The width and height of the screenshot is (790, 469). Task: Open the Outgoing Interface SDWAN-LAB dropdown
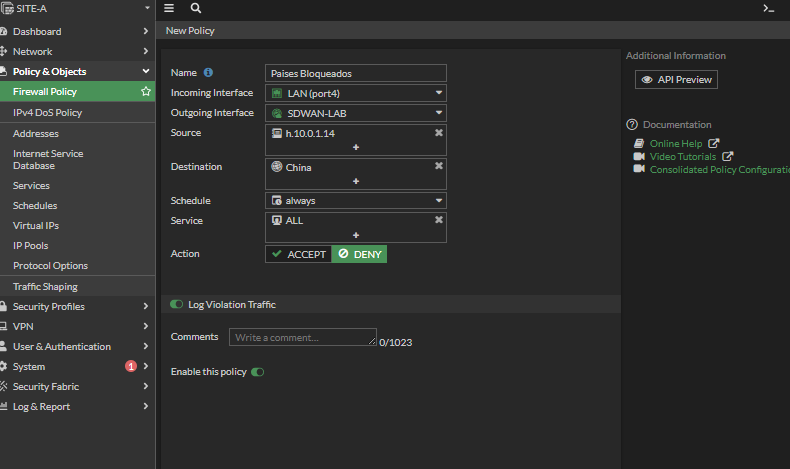(x=356, y=113)
